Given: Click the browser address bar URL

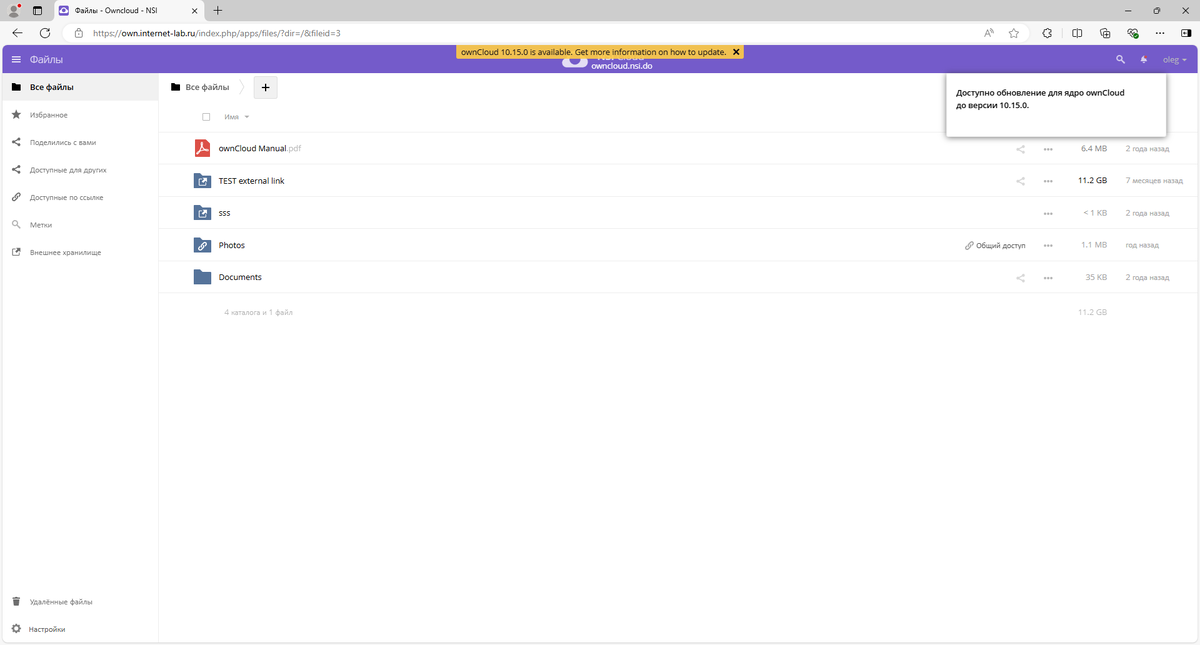Looking at the screenshot, I should point(217,33).
